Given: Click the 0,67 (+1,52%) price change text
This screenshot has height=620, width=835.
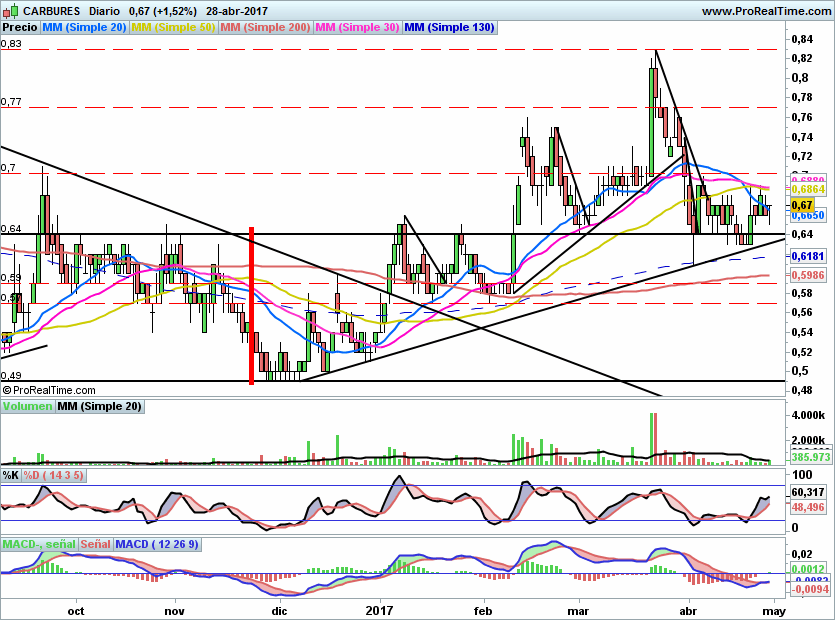Looking at the screenshot, I should click(162, 11).
